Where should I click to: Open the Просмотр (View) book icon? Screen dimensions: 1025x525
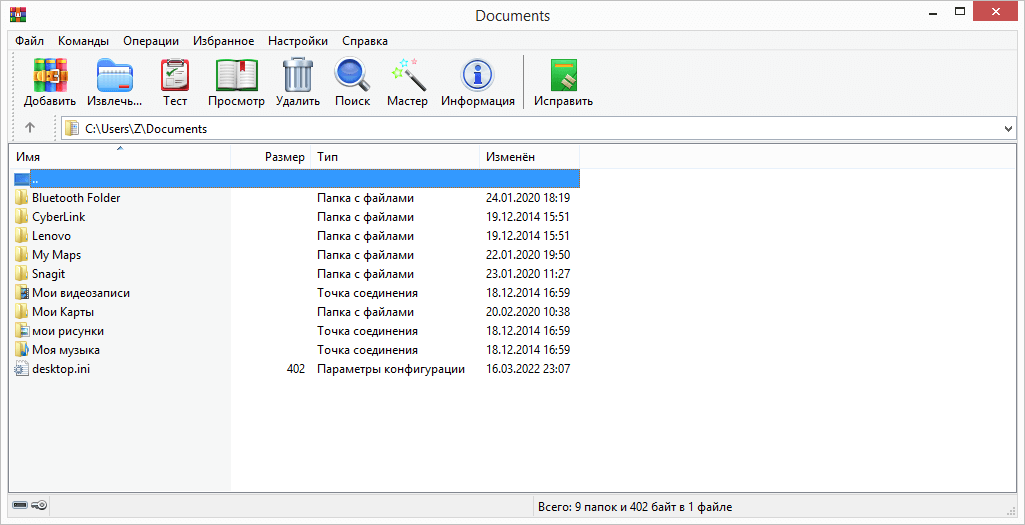[236, 76]
